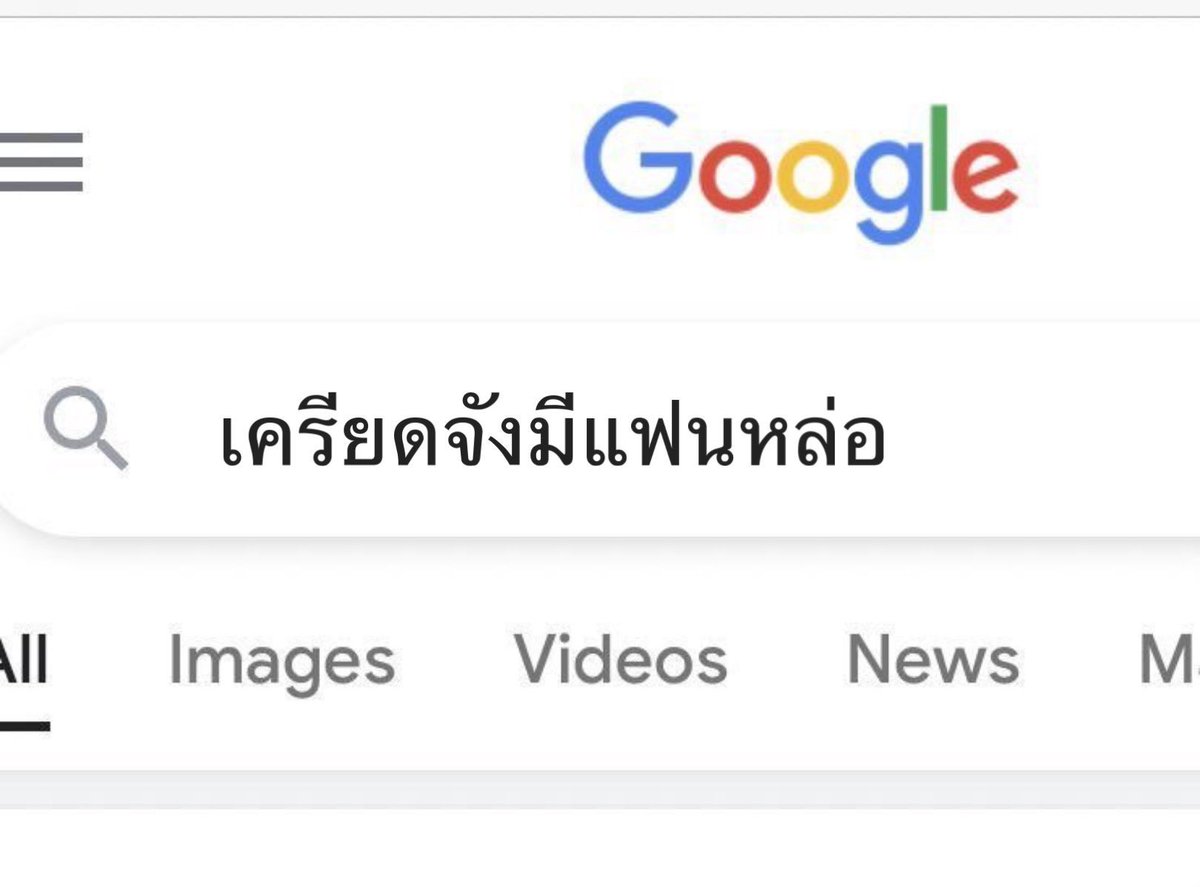Switch to the Videos tab

[621, 660]
